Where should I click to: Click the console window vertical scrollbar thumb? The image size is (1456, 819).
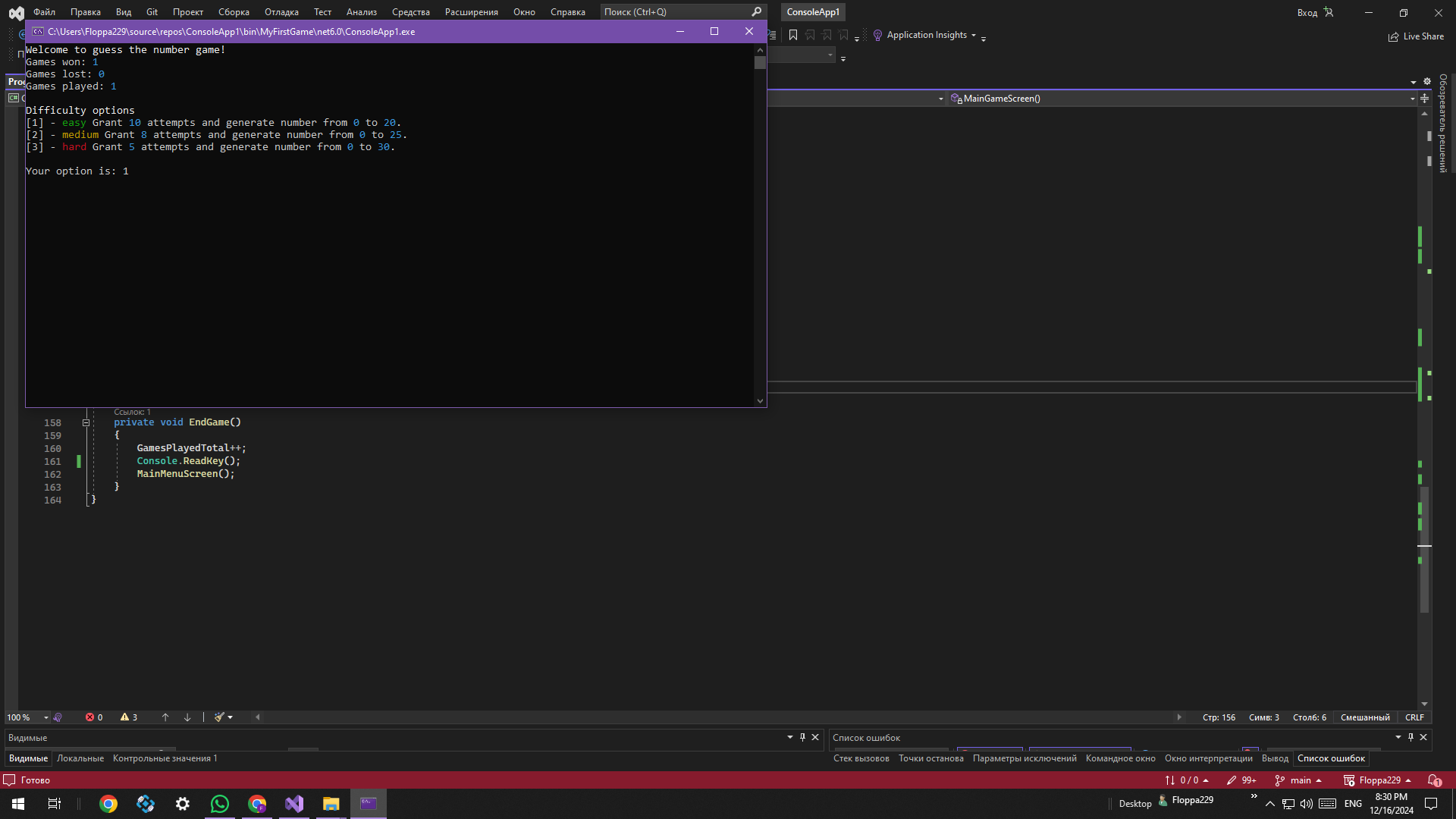(x=760, y=62)
